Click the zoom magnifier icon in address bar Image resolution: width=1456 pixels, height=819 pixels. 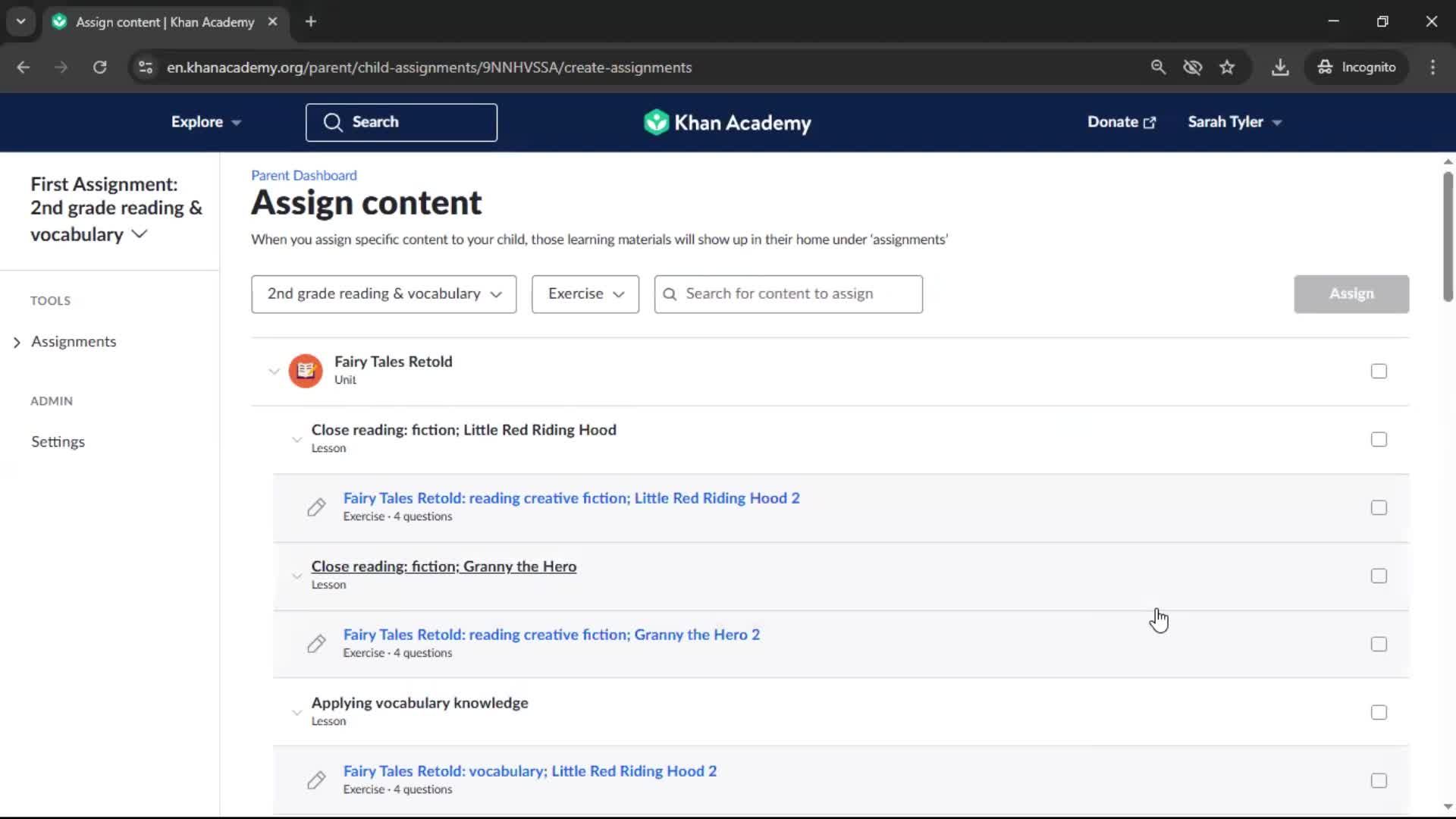[x=1158, y=67]
